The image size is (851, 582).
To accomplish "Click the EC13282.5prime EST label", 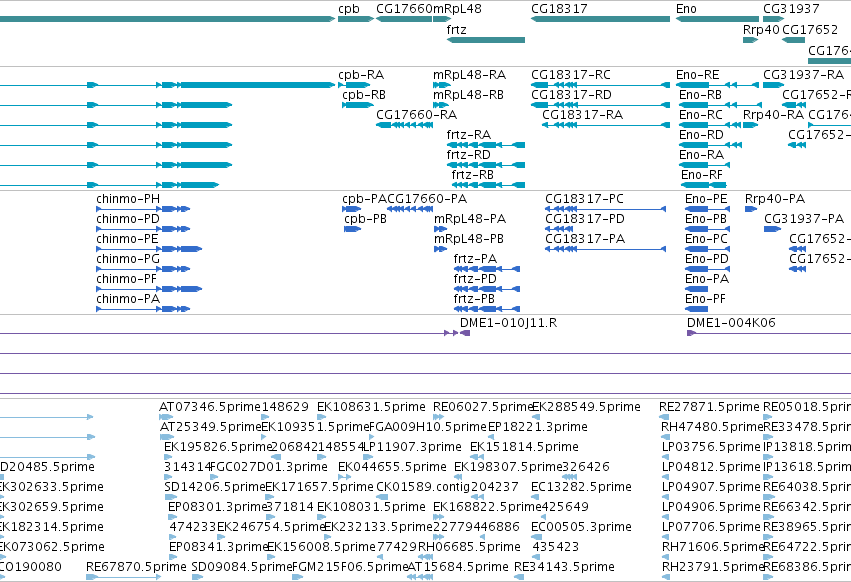I will click(x=581, y=487).
